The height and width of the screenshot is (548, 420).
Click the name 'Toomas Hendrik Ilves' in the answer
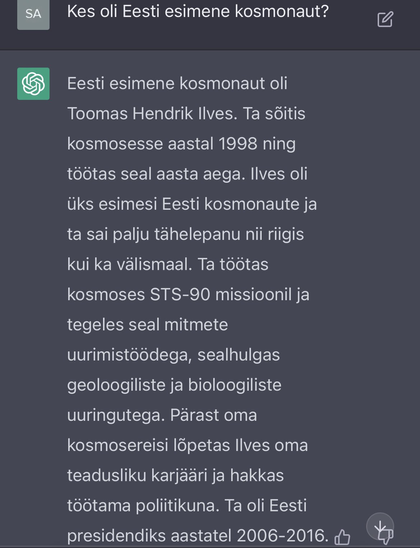tap(150, 114)
